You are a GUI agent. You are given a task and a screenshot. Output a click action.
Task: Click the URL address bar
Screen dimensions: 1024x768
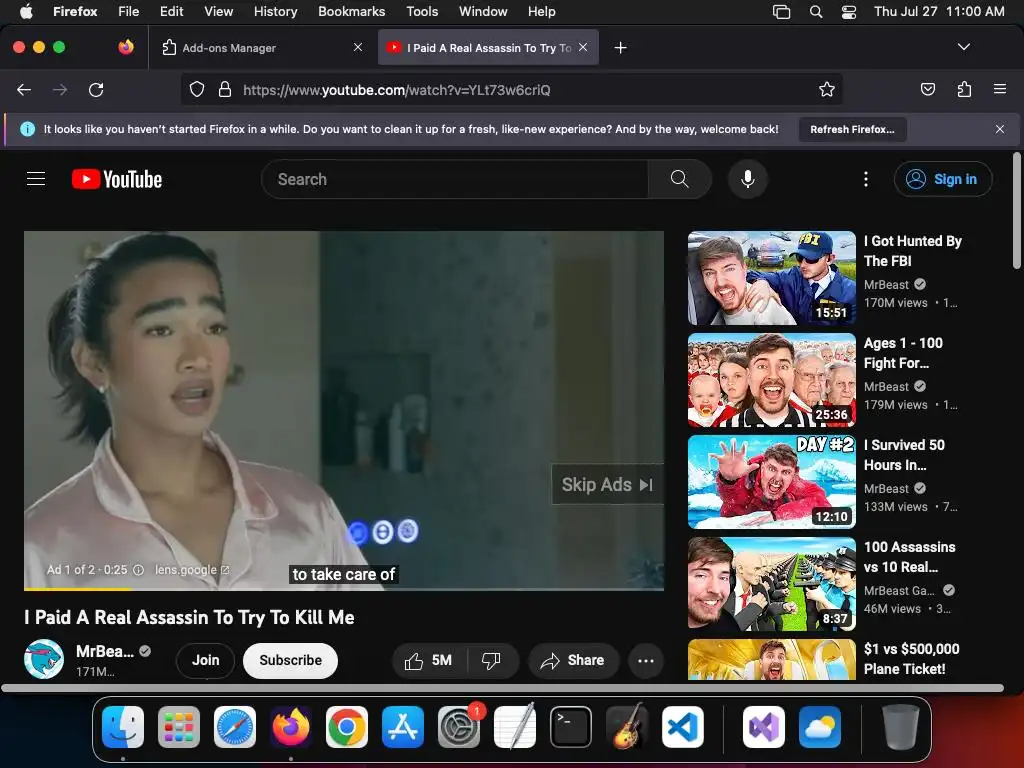click(511, 89)
